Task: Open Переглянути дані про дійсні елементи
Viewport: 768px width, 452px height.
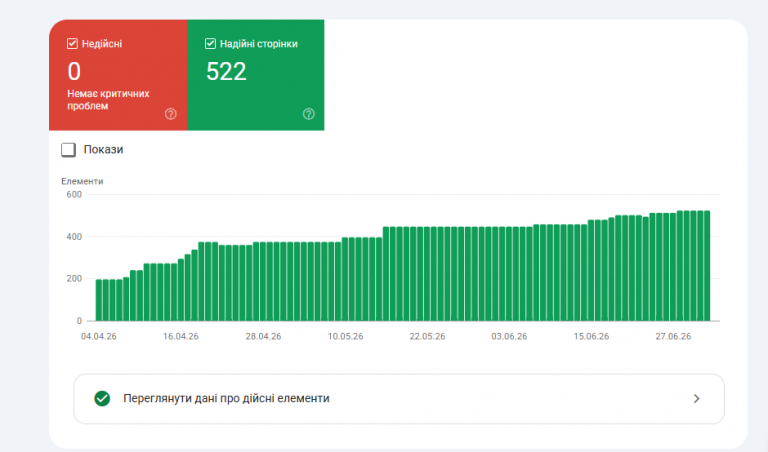Action: (399, 399)
